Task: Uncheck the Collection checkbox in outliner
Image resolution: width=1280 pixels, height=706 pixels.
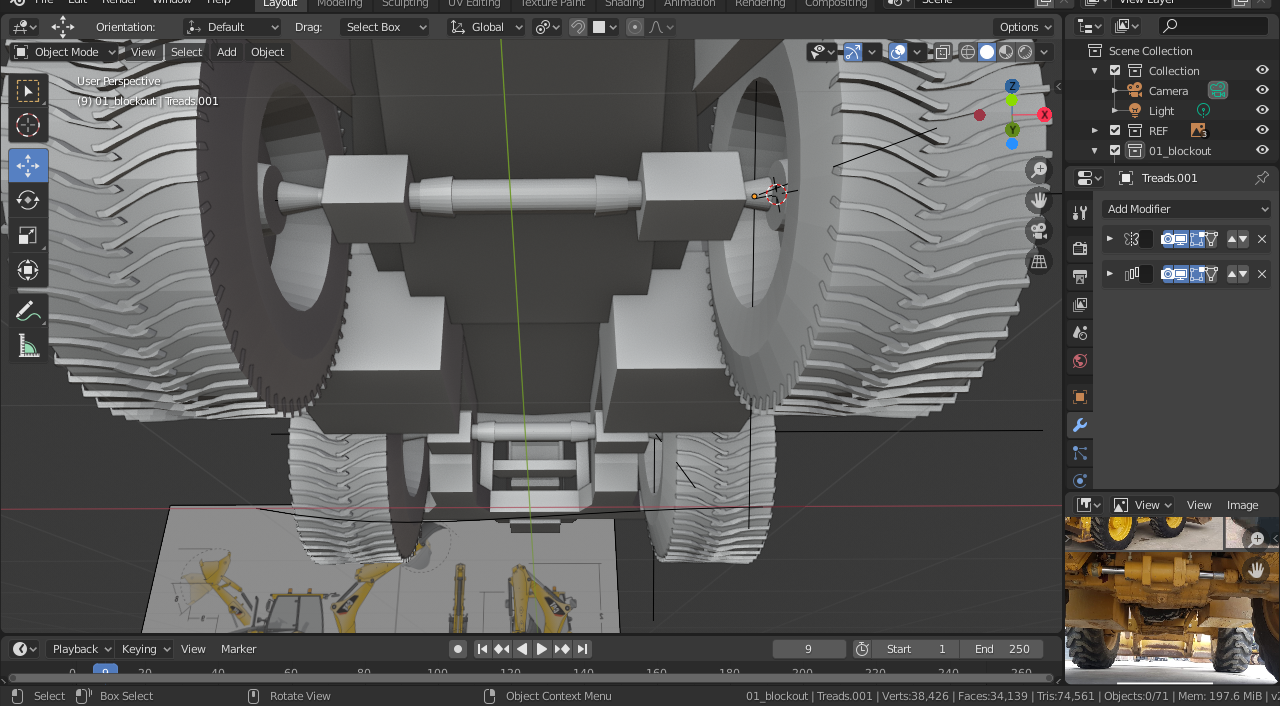Action: (1115, 71)
